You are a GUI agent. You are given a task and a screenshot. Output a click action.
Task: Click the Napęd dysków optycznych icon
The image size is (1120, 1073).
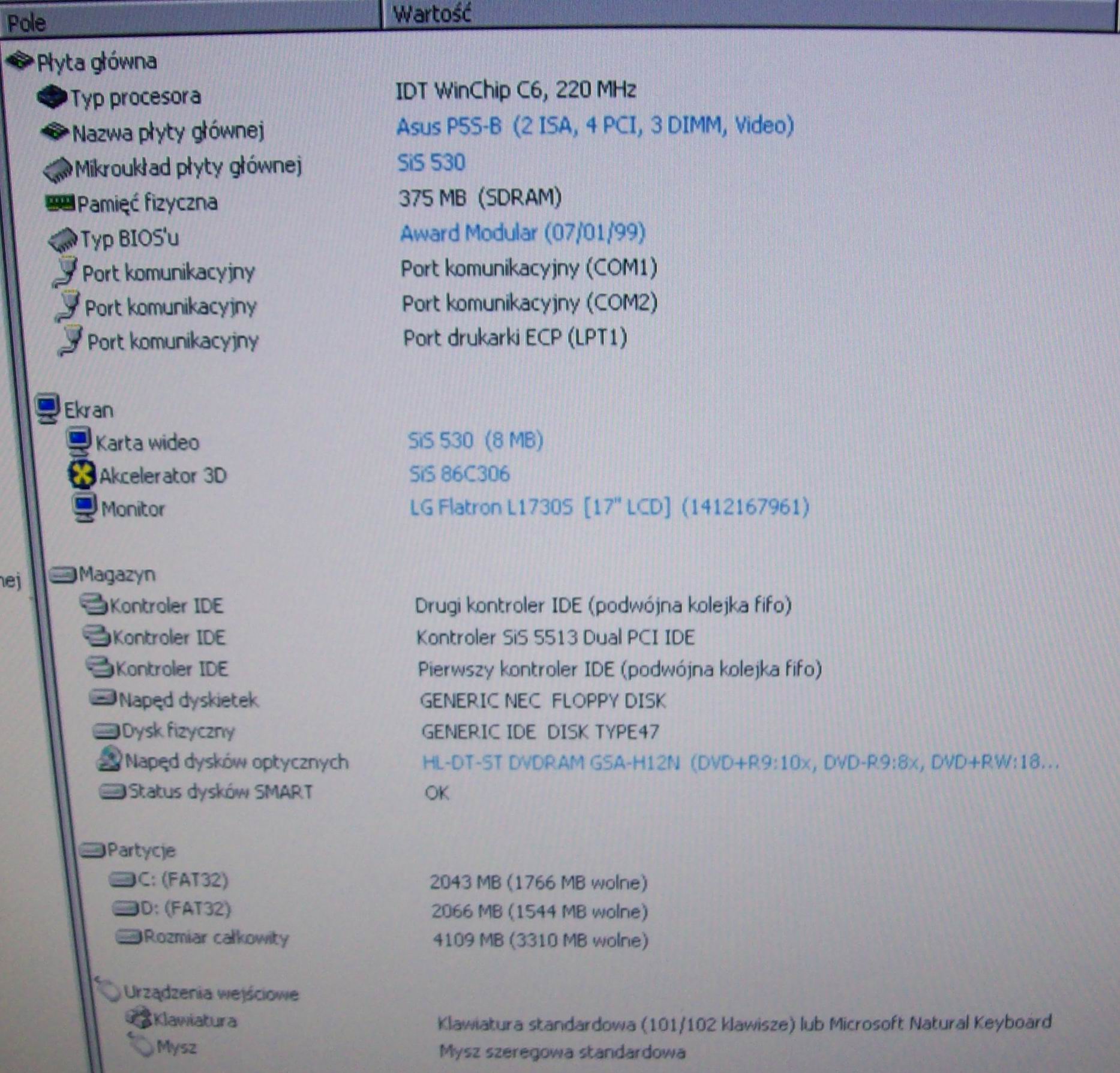[110, 760]
